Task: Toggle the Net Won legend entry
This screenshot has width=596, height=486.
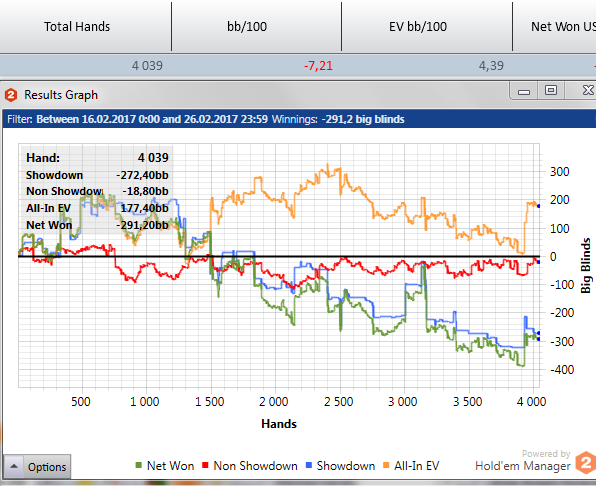Action: pyautogui.click(x=165, y=465)
